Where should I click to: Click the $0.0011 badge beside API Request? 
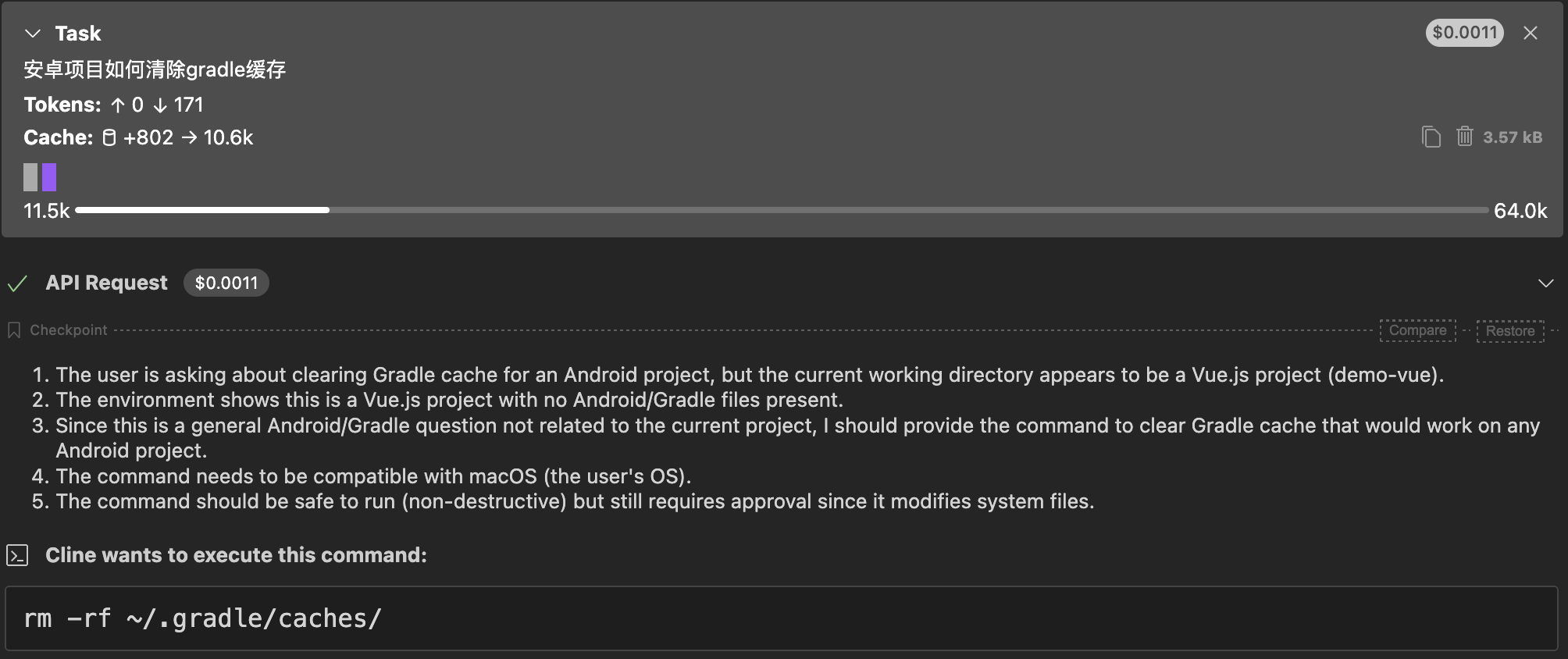click(x=226, y=283)
